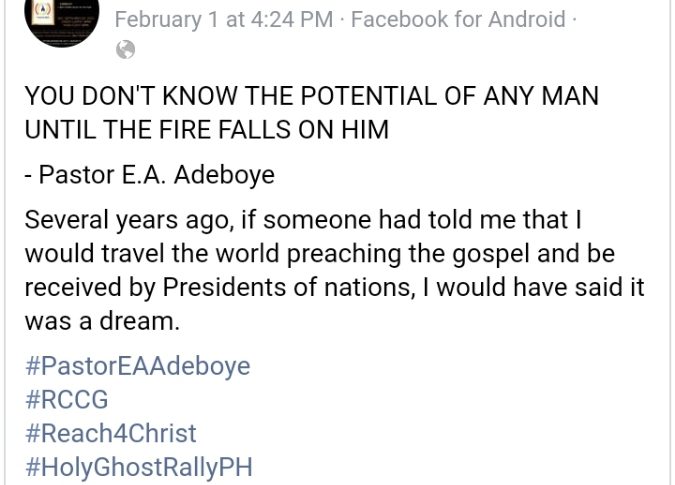Open the February 1 at 4:24 PM timestamp
This screenshot has height=485, width=675.
(209, 18)
